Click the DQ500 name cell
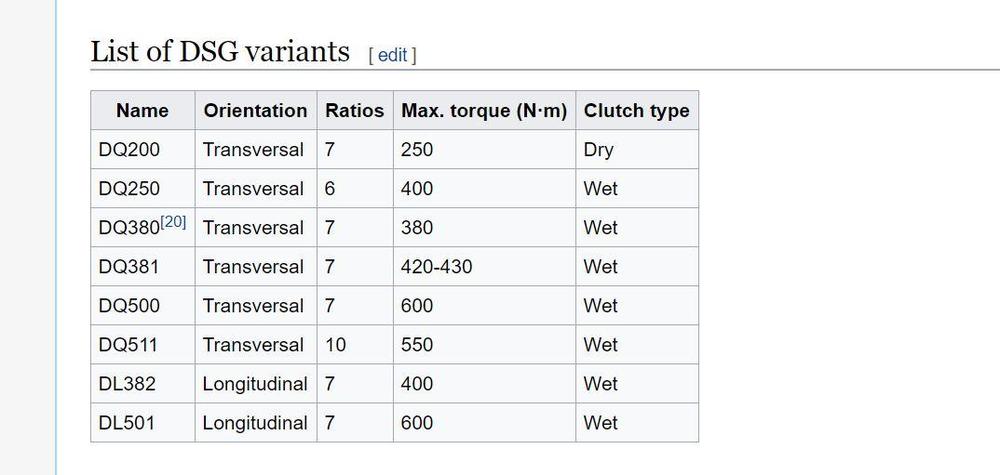This screenshot has width=1000, height=475. point(129,306)
